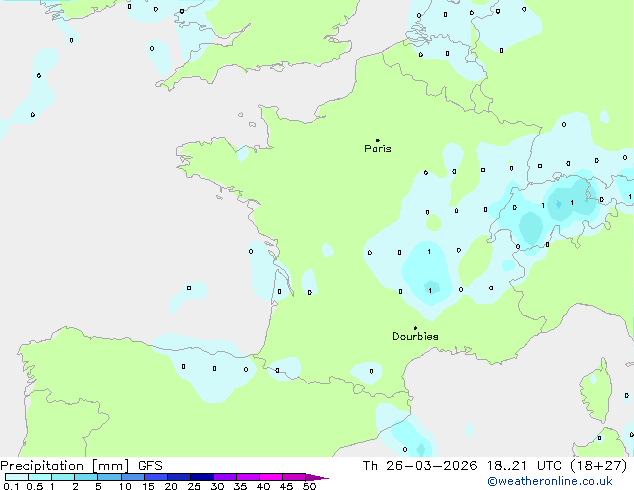Screen dimensions: 634x490
Task: Click the legend arrow tip above 50
Action: pyautogui.click(x=317, y=477)
